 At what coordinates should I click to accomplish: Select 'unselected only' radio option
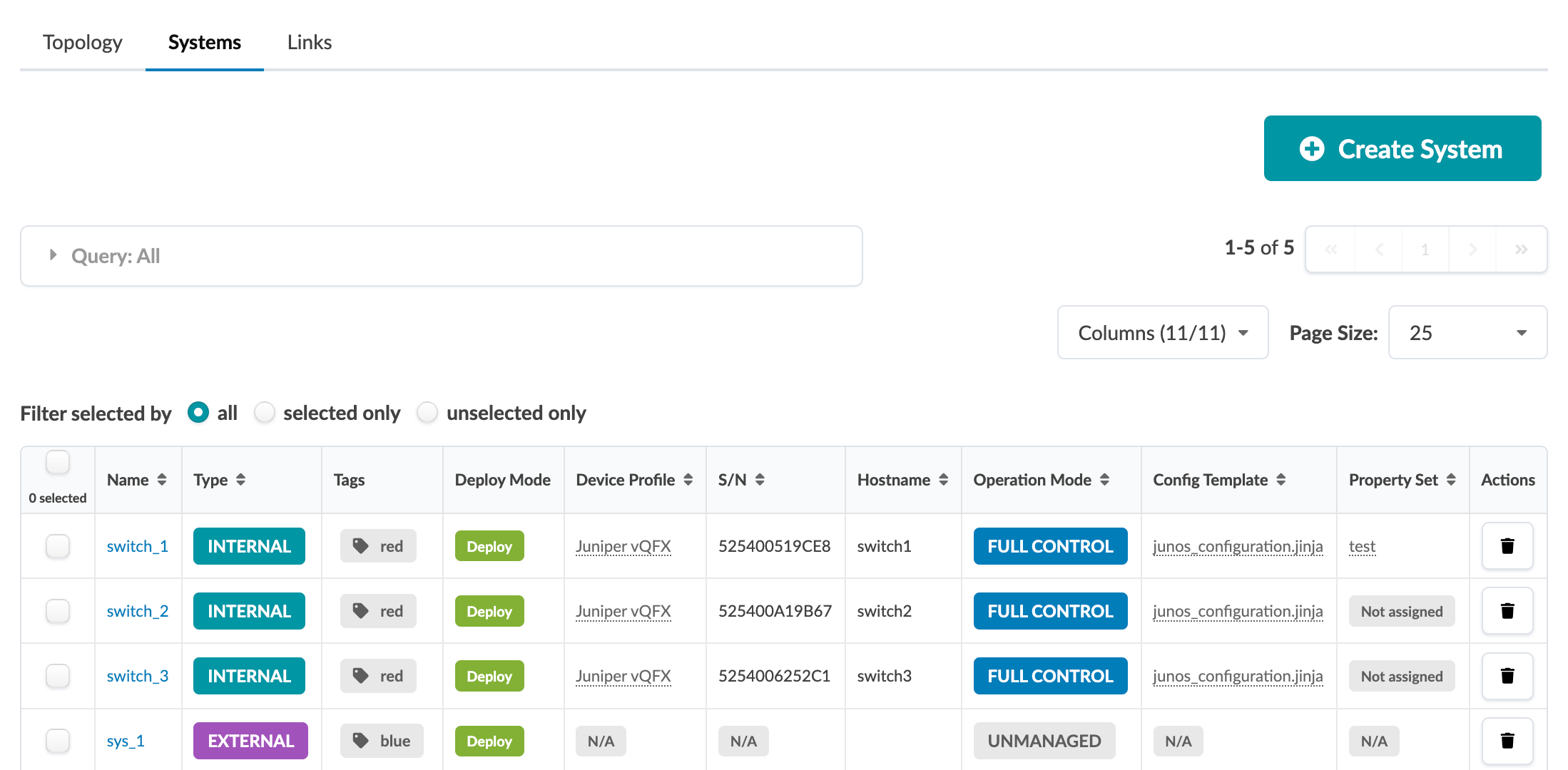point(427,413)
